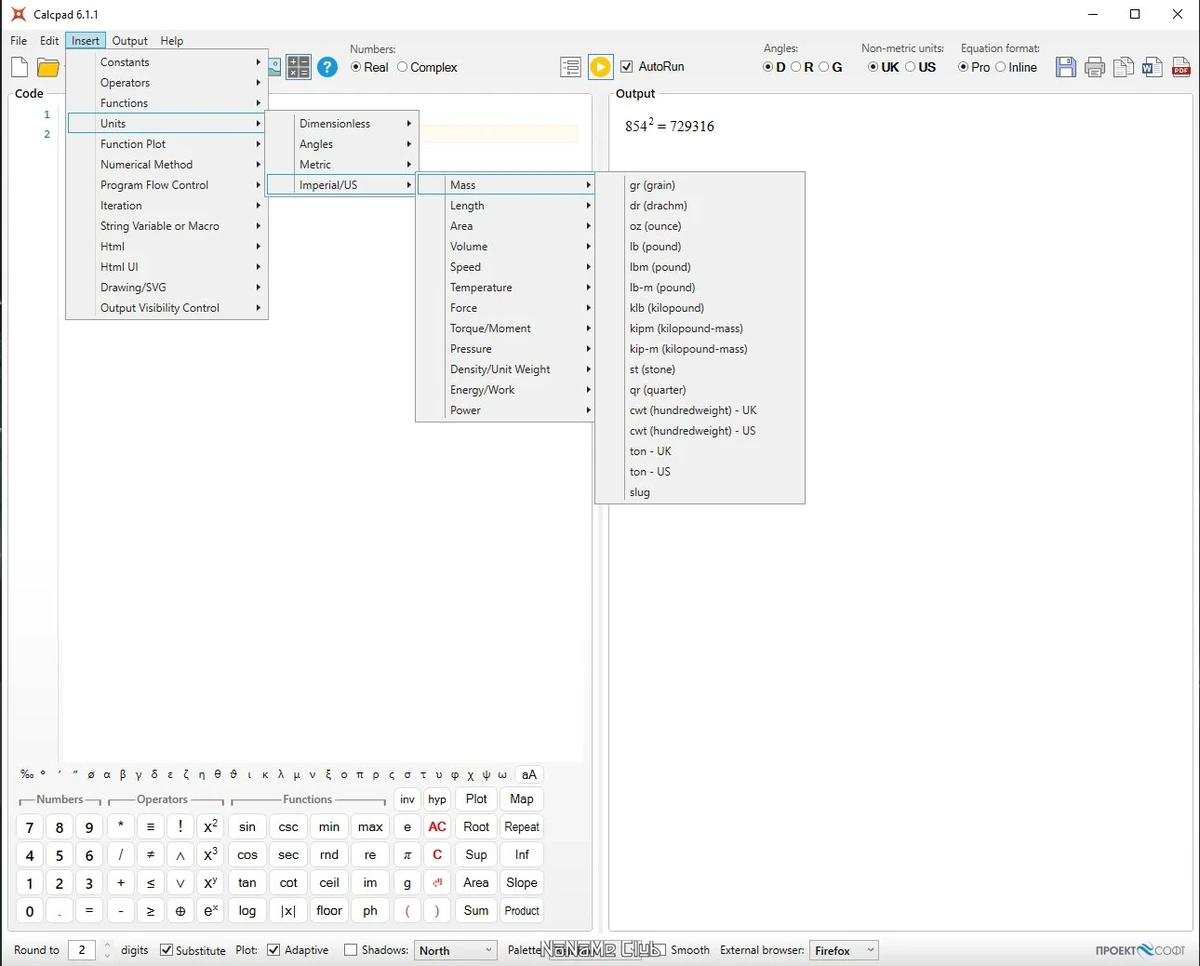
Task: Choose US non-metric units
Action: click(x=921, y=67)
